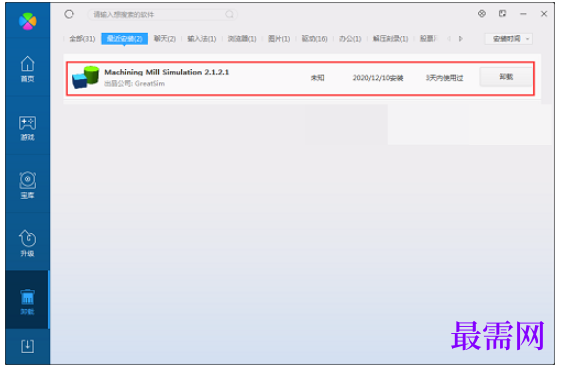Open the Compression/Burning (1) category tab
This screenshot has height=367, width=563.
pos(391,39)
